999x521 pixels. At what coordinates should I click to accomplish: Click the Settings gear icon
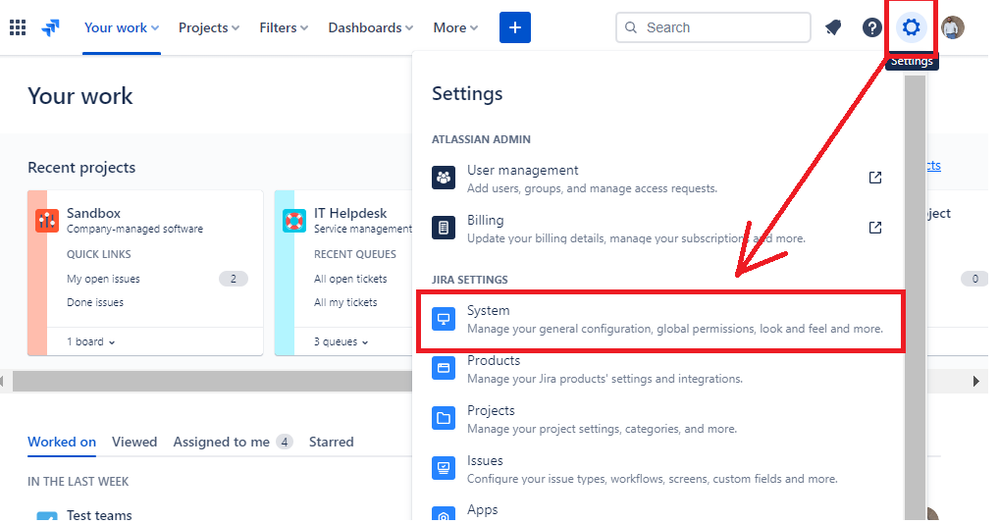(x=911, y=27)
